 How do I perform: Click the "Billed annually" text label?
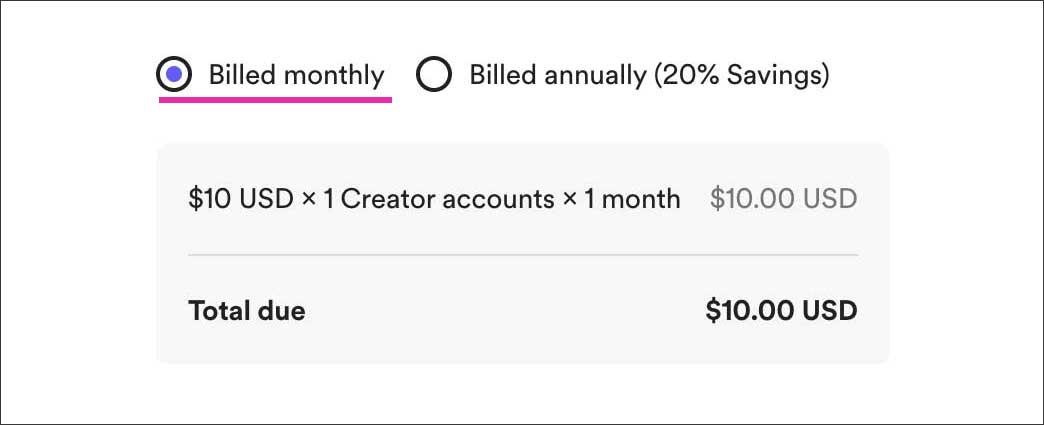pos(558,75)
